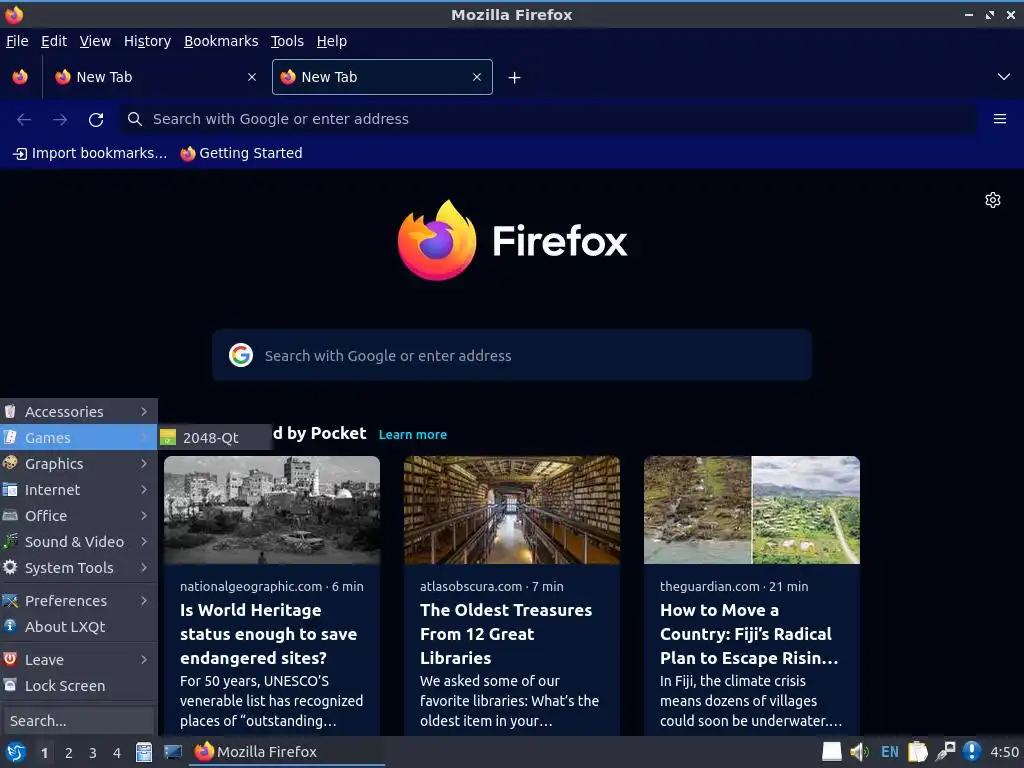
Task: Expand Games submenu
Action: pyautogui.click(x=78, y=438)
